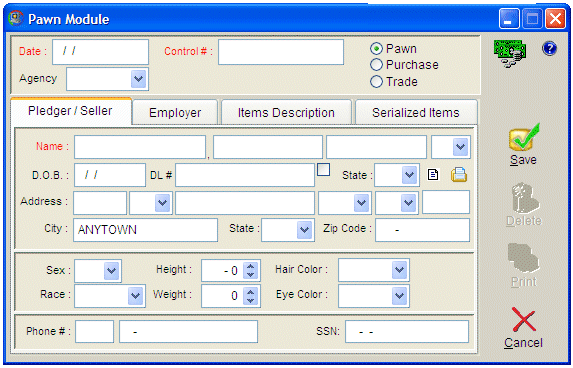
Task: Increase Height with the up spinner arrow
Action: (x=251, y=266)
